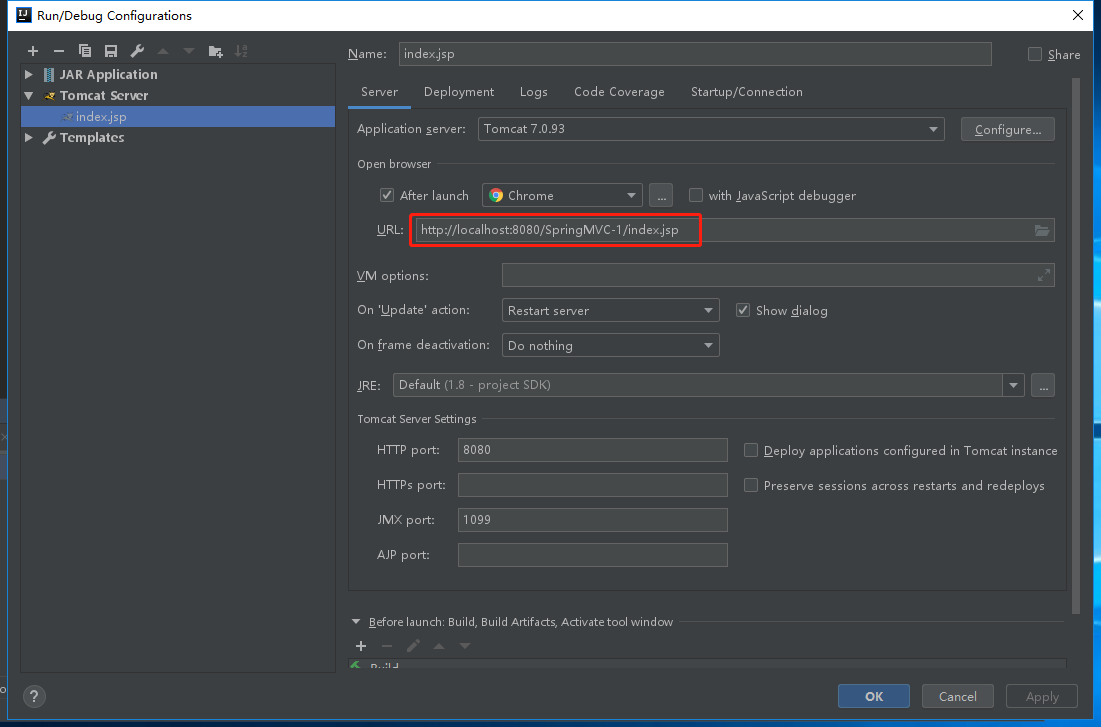This screenshot has height=727, width=1101.
Task: Move the configuration down in the list toolbar
Action: coord(189,51)
